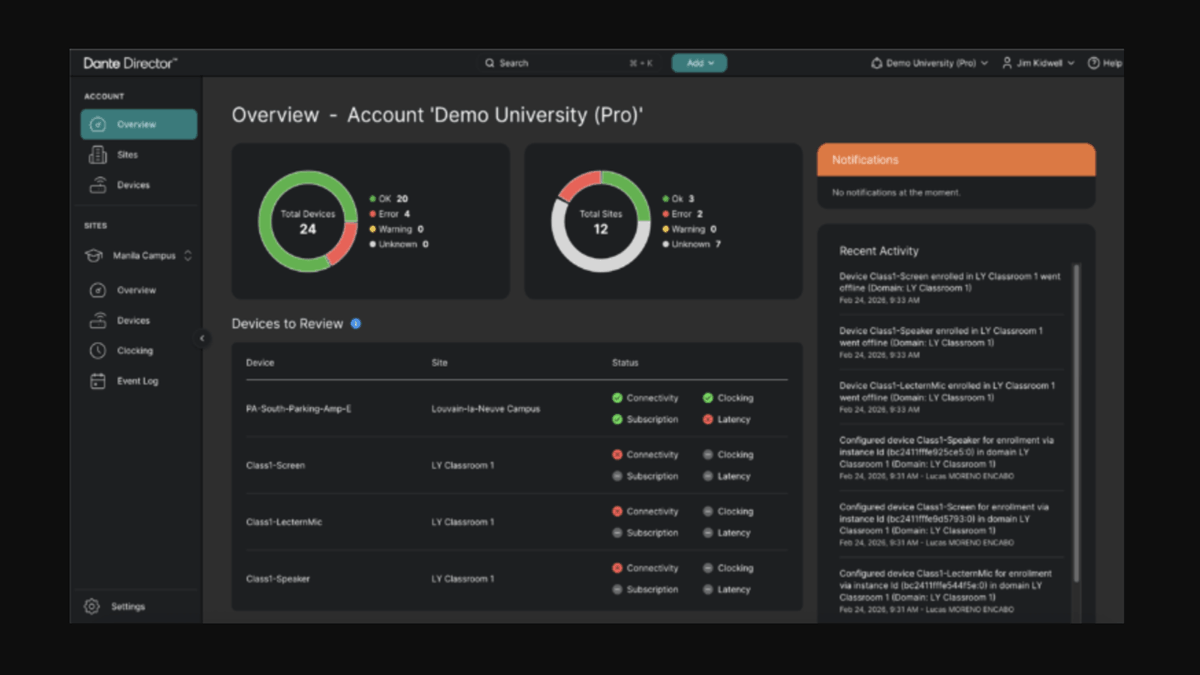1200x675 pixels.
Task: Open Settings via the gear icon
Action: [91, 606]
